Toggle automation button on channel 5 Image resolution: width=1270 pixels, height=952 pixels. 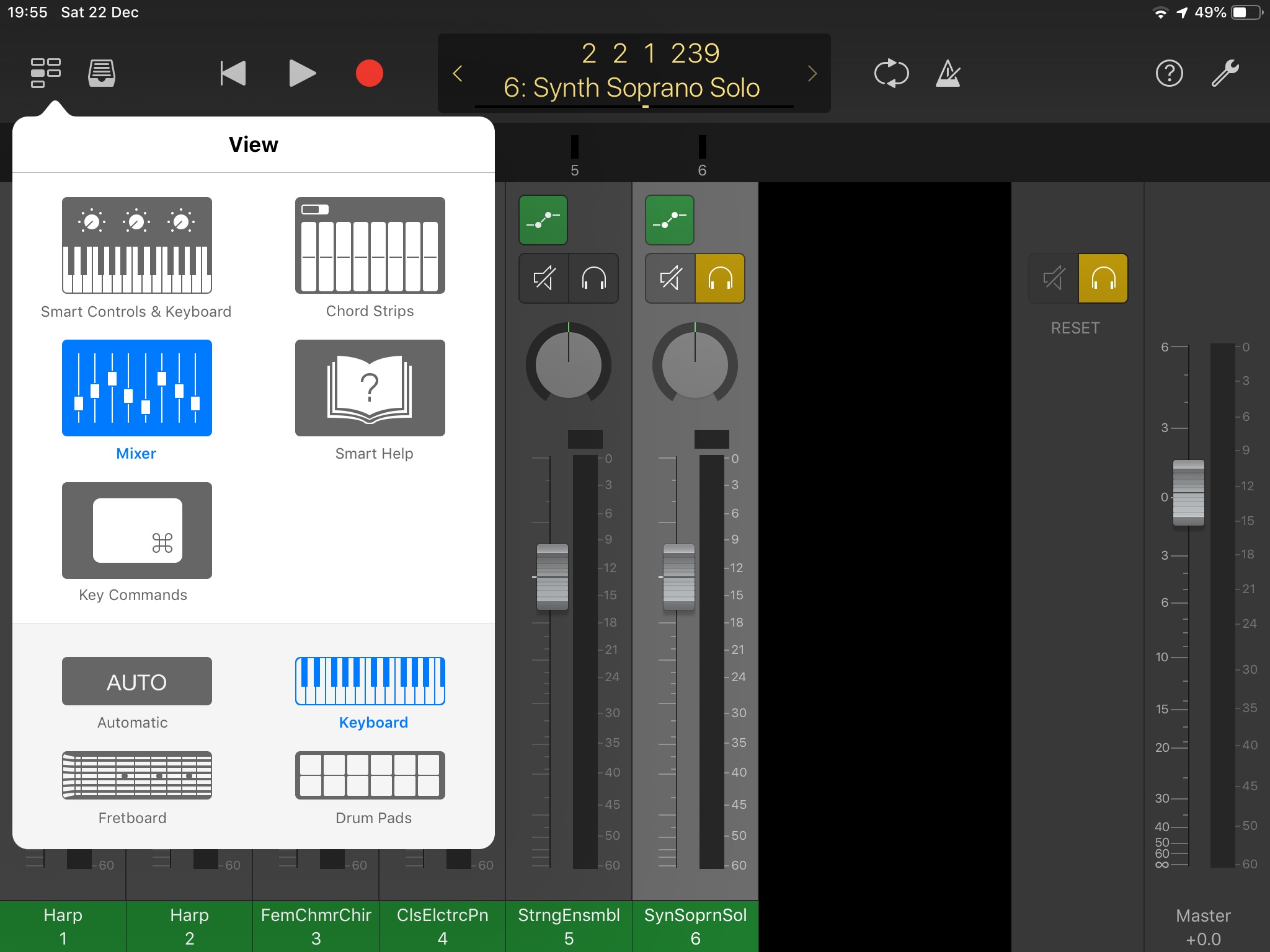[543, 220]
